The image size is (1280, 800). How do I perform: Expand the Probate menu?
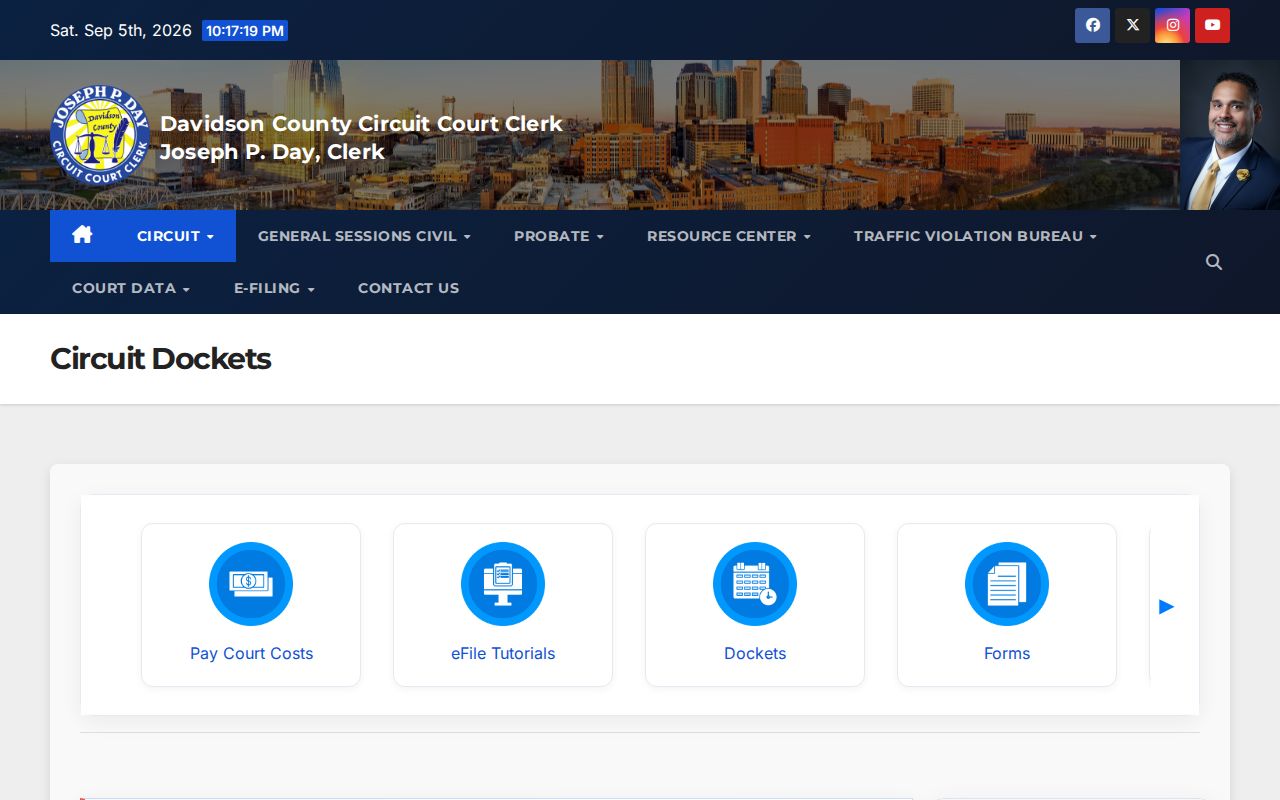(558, 236)
